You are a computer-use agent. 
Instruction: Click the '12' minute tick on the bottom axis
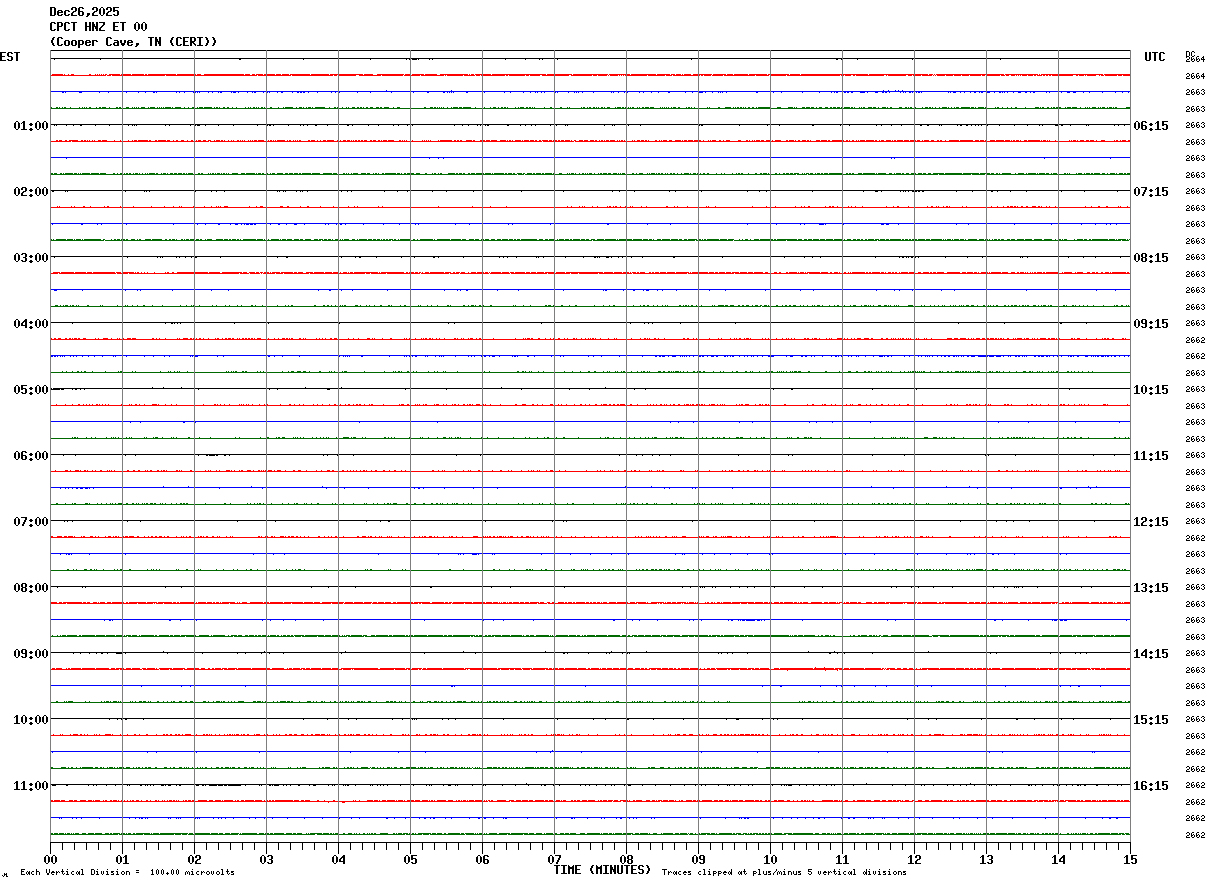point(915,859)
